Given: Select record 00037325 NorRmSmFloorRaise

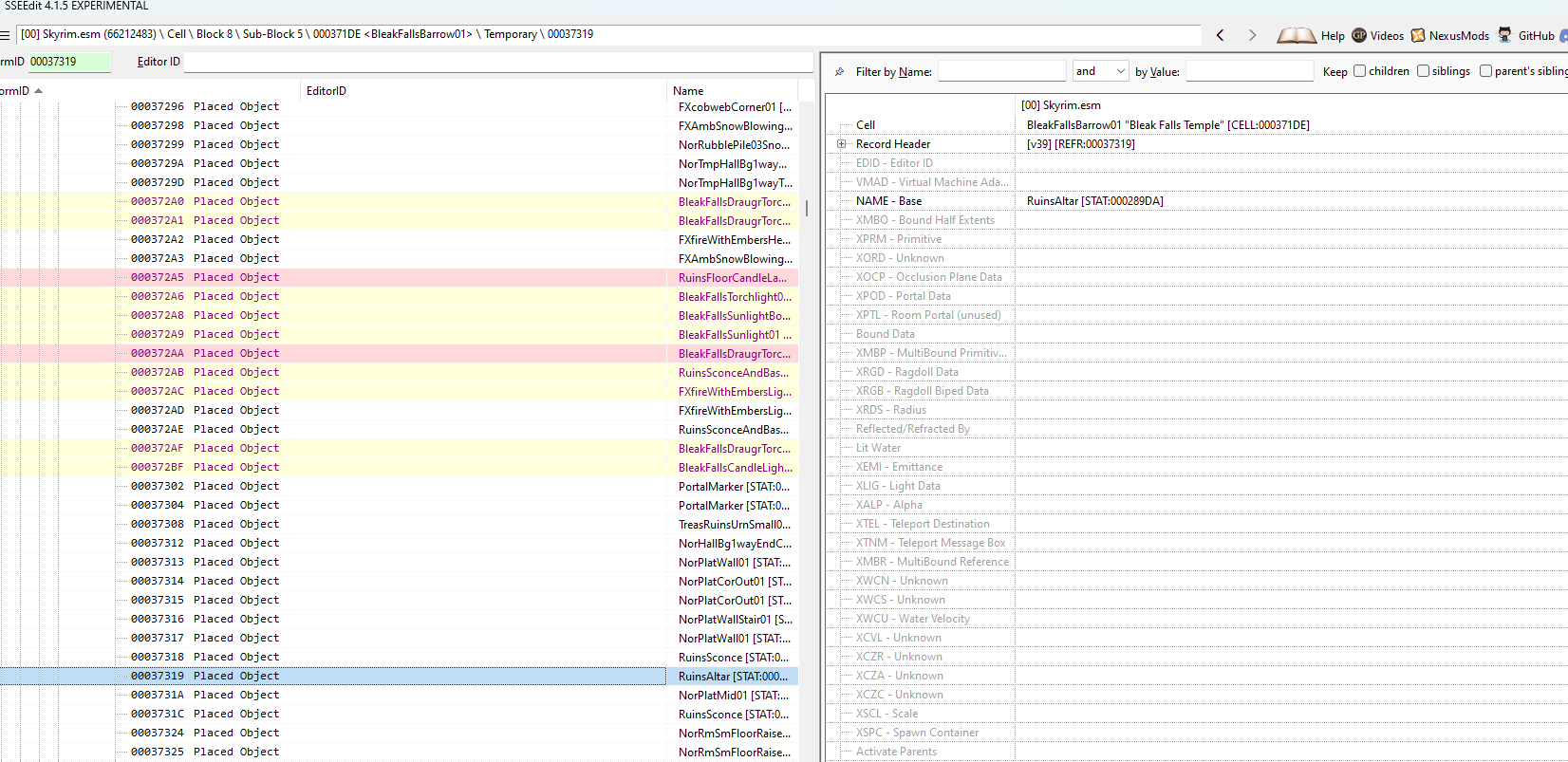Looking at the screenshot, I should tap(399, 752).
